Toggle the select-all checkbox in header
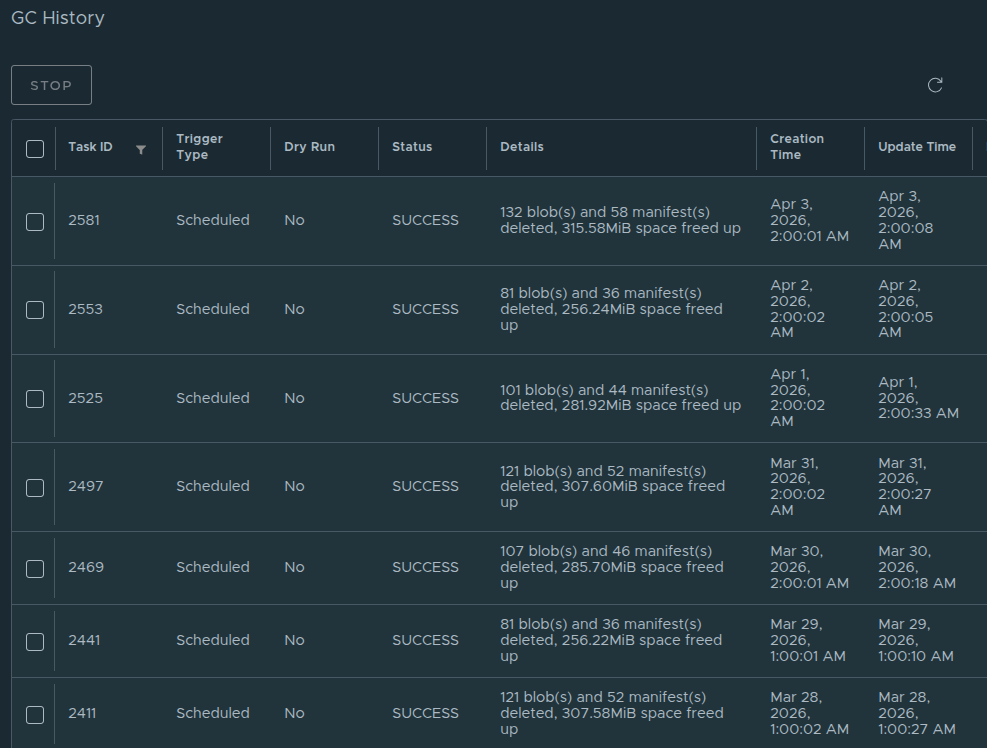Image resolution: width=987 pixels, height=748 pixels. coord(35,149)
